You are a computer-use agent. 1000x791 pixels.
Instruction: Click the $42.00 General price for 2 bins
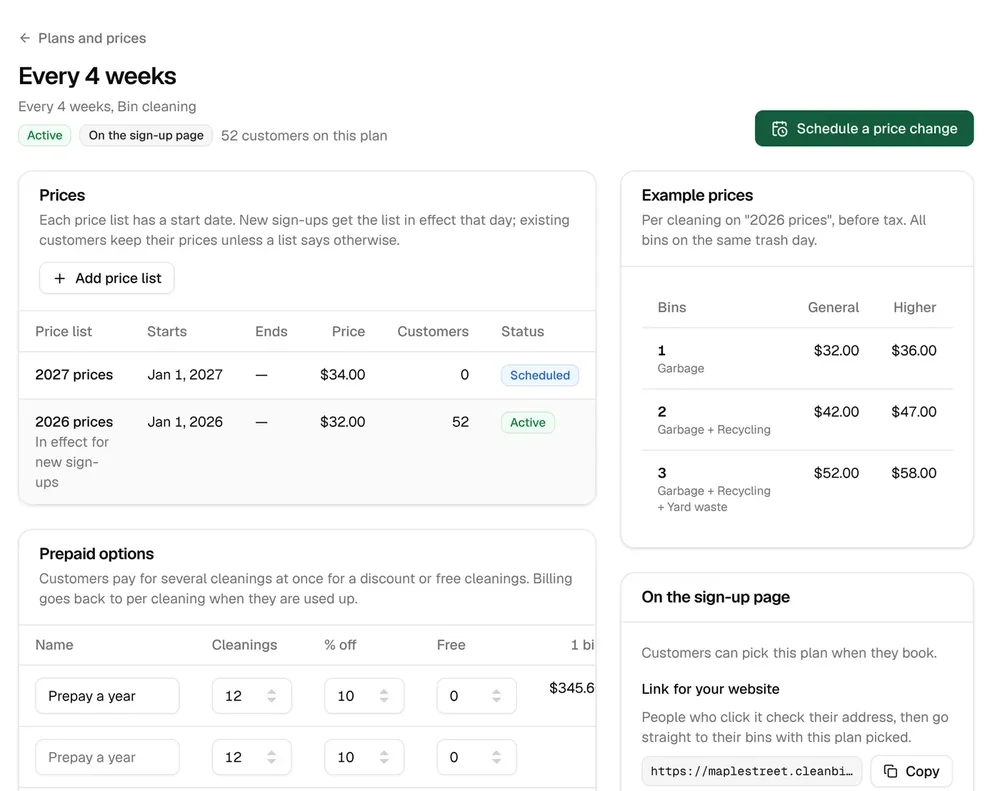tap(836, 412)
